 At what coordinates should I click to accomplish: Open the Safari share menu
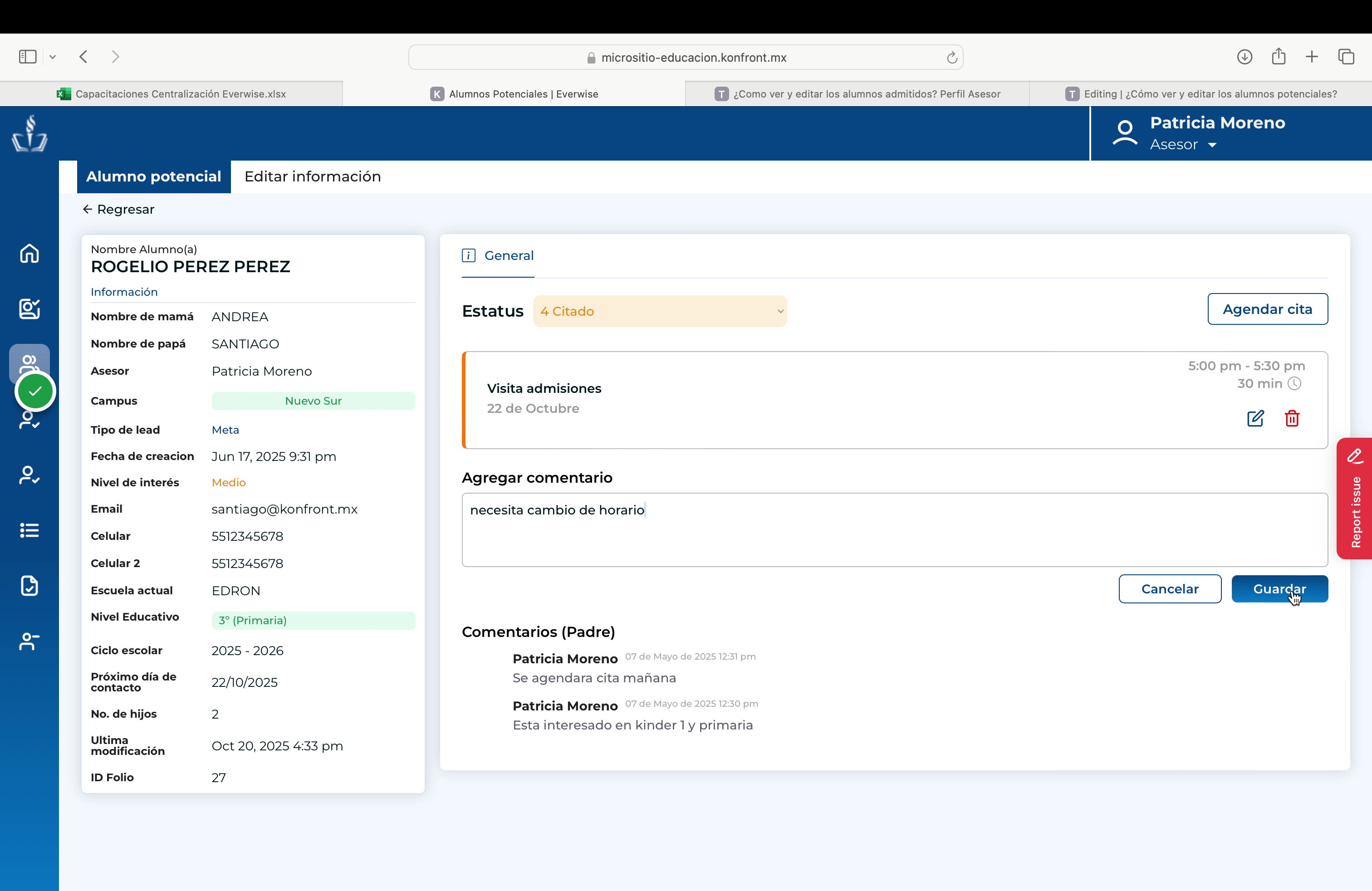1279,56
